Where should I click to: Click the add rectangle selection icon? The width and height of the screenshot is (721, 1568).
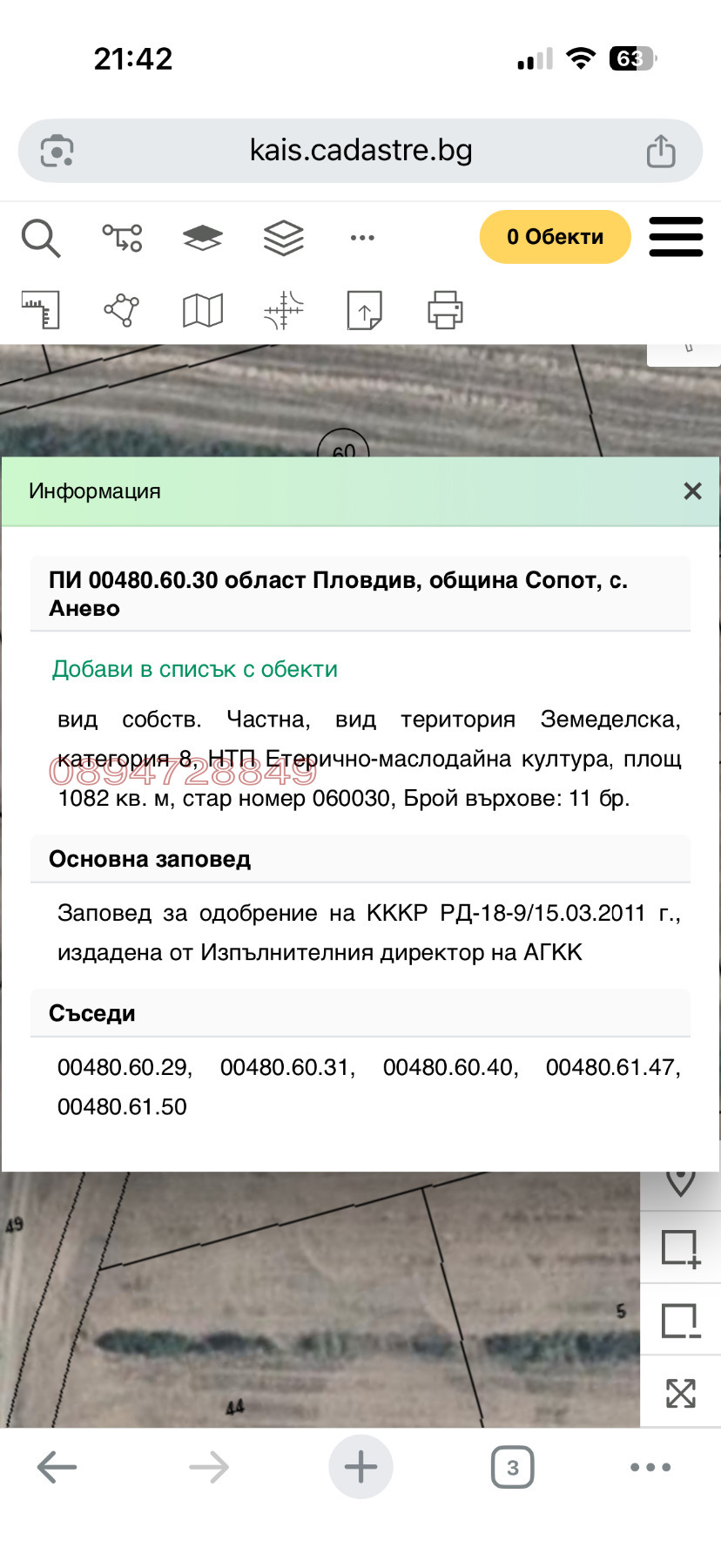point(681,1248)
